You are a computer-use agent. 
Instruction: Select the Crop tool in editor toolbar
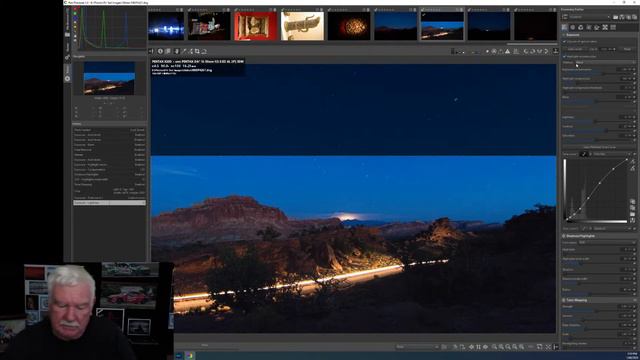[197, 51]
